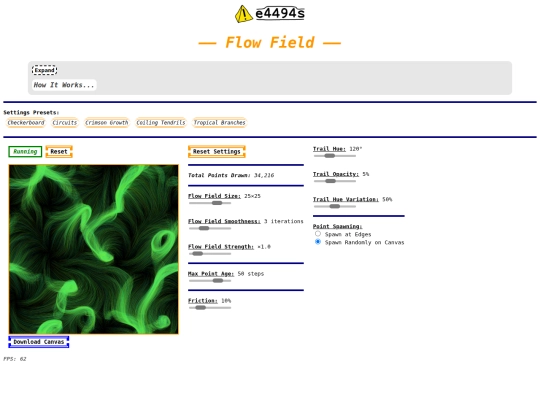Select Spawn at Edges option

[x=318, y=234]
